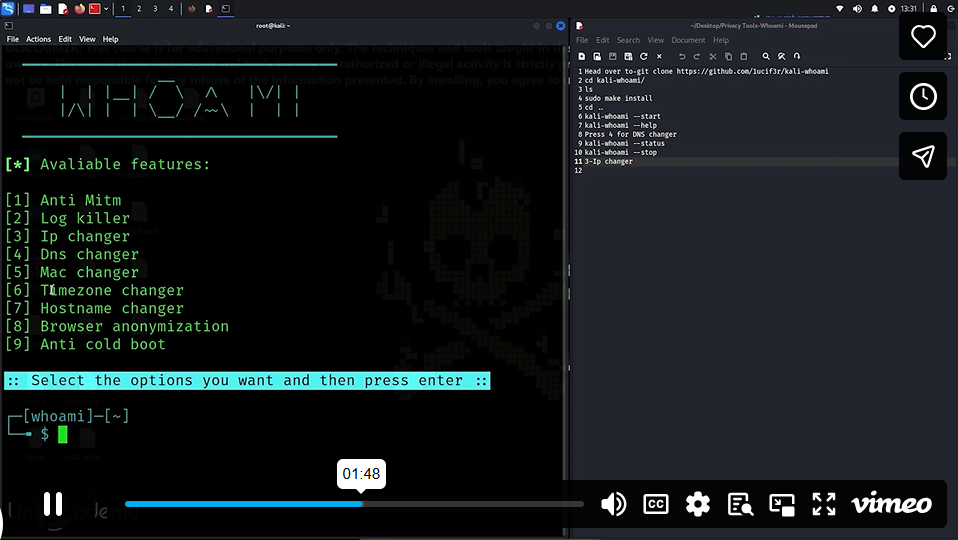Click the Vimeo logo link

(891, 504)
